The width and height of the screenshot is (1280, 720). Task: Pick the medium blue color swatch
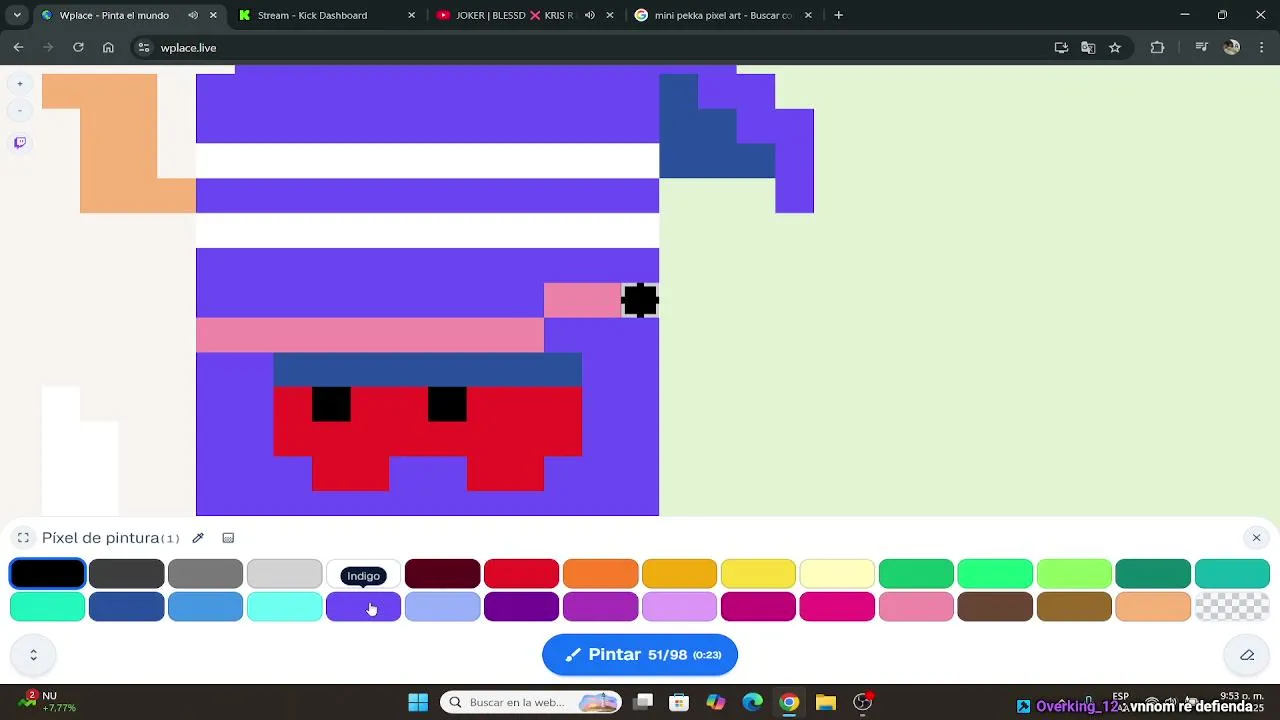(x=205, y=607)
